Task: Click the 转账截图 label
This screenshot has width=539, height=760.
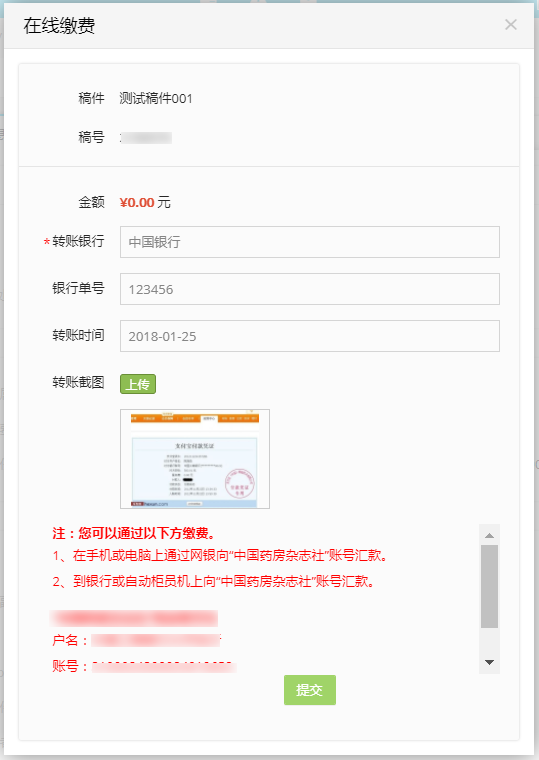Action: click(x=78, y=382)
